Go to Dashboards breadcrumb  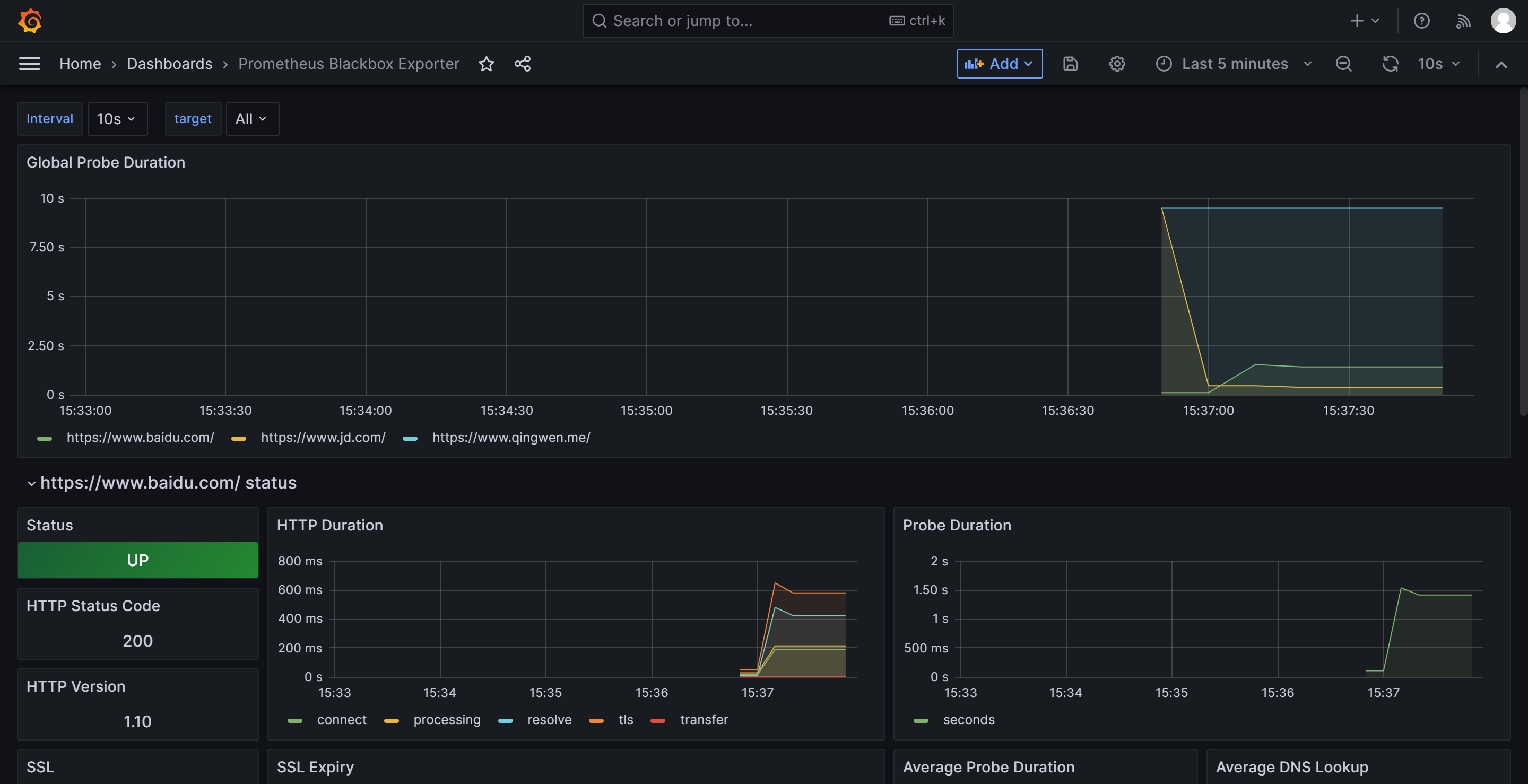click(x=170, y=64)
